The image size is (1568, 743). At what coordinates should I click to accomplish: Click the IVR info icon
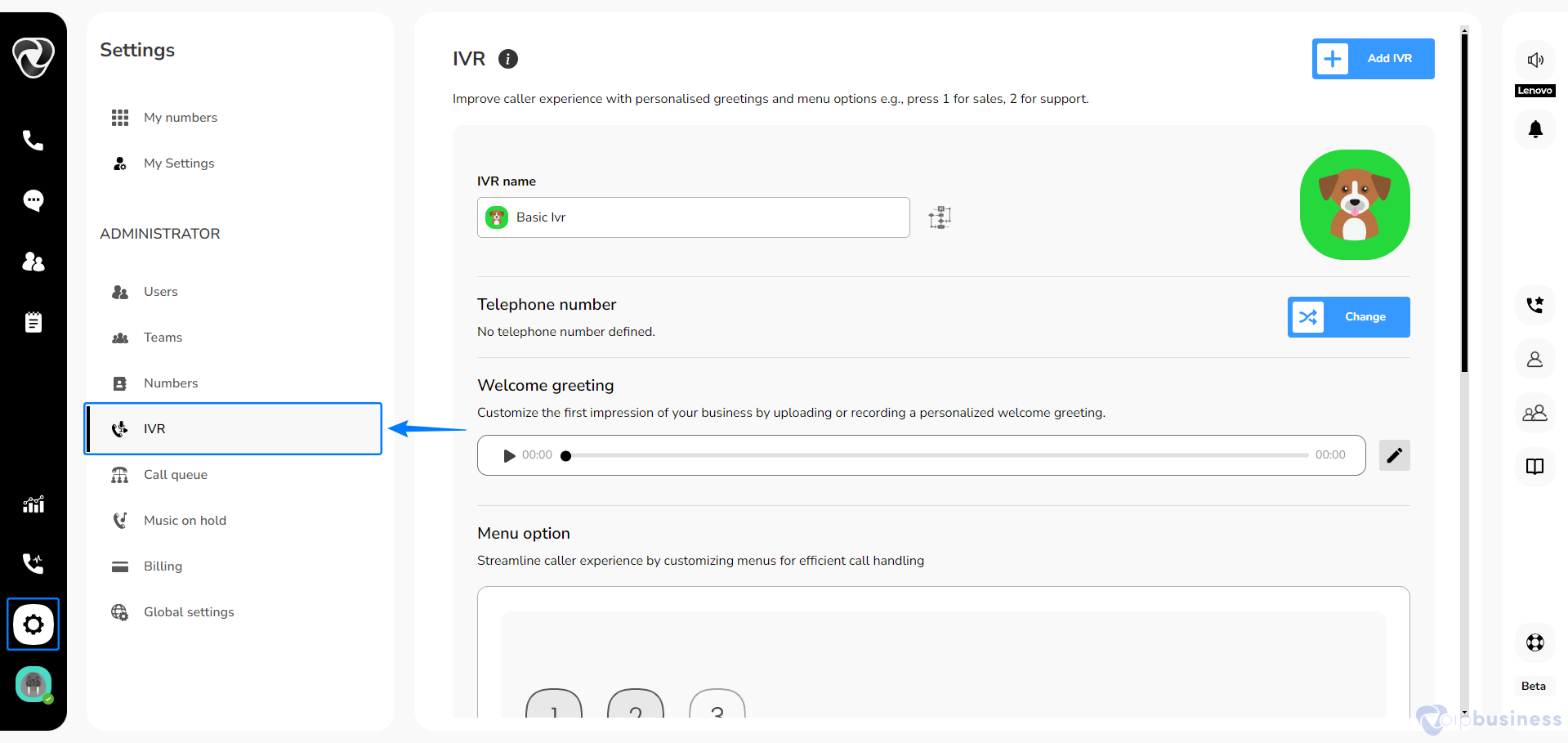tap(508, 59)
